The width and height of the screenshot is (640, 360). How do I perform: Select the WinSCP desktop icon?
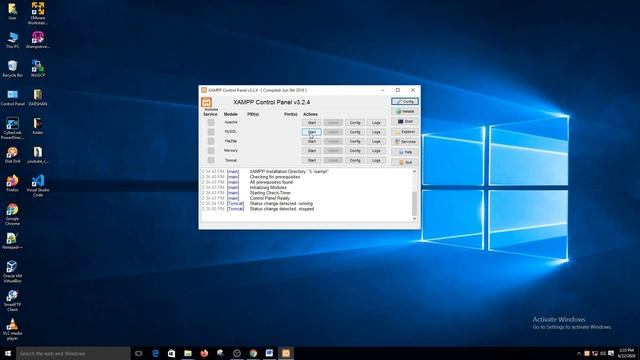click(38, 69)
